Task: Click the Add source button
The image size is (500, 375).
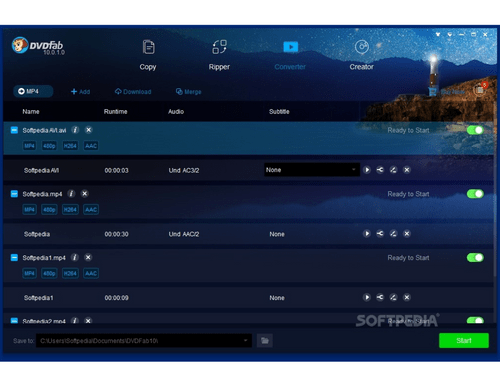Action: pos(80,92)
